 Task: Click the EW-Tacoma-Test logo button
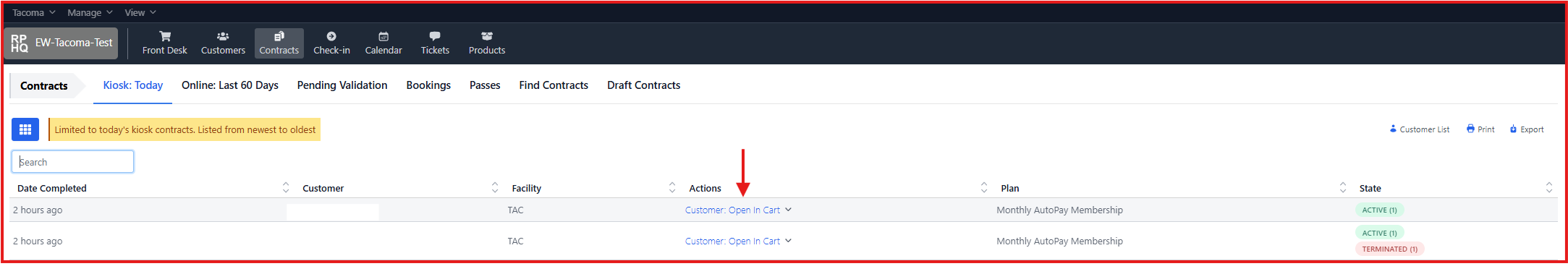click(61, 43)
